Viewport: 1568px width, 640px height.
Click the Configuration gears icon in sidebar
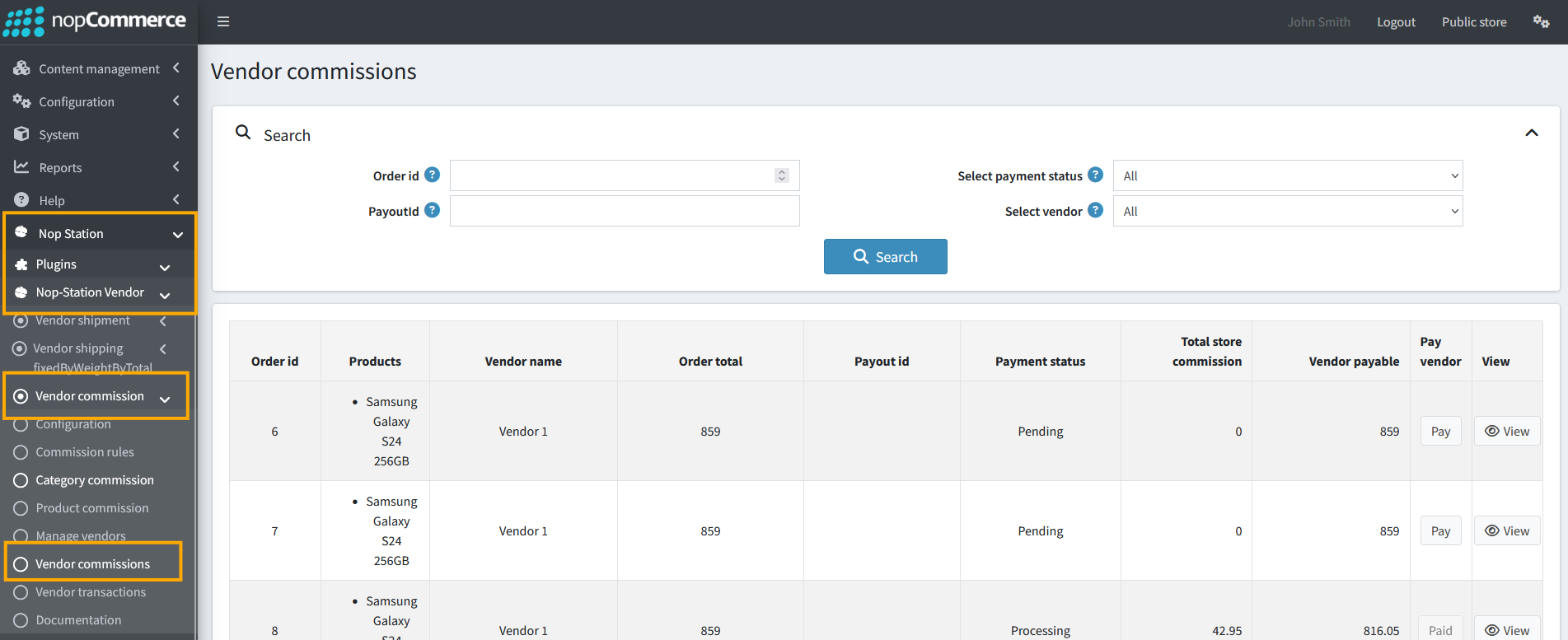21,101
